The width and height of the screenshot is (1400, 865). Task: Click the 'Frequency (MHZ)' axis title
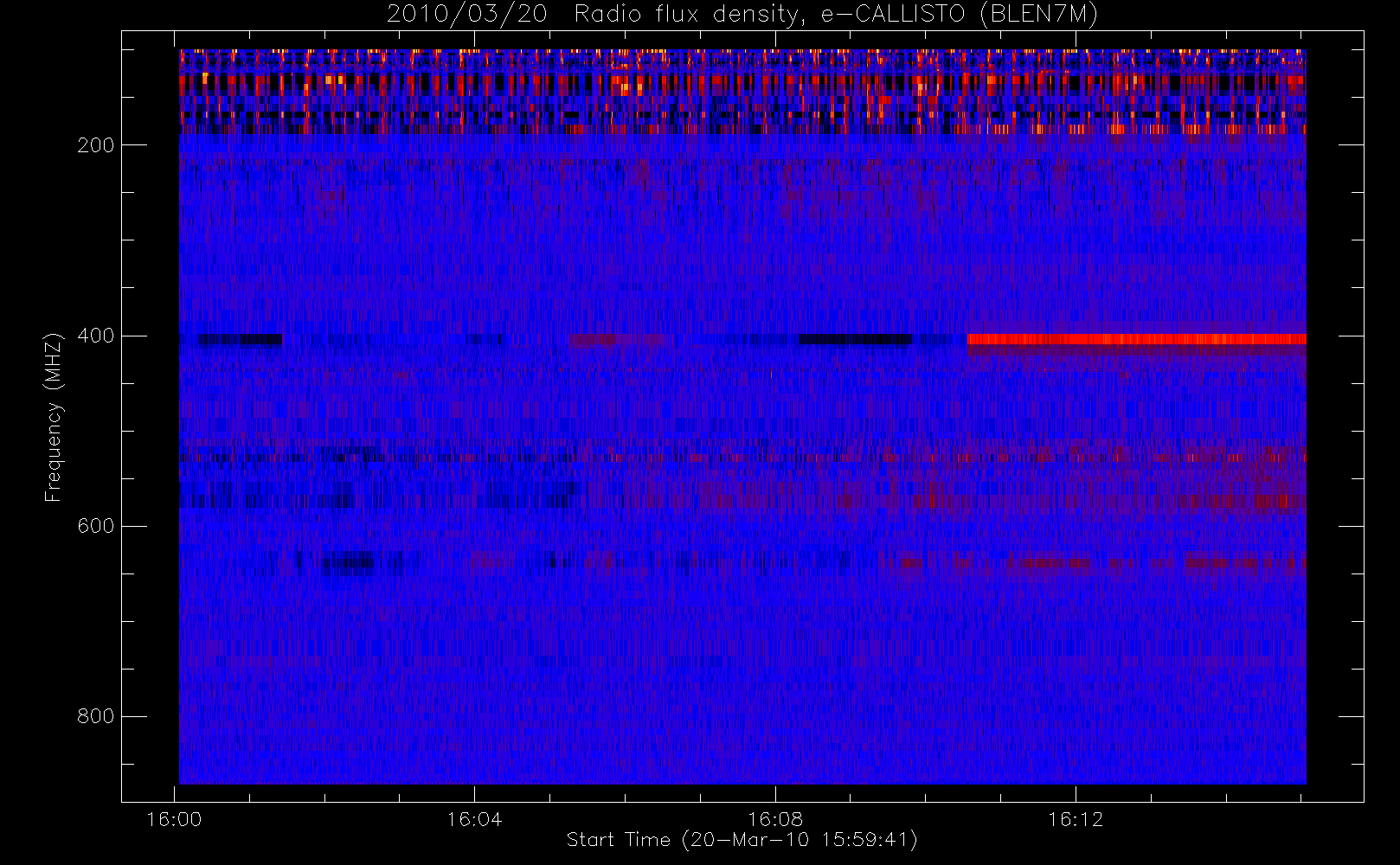(x=54, y=417)
